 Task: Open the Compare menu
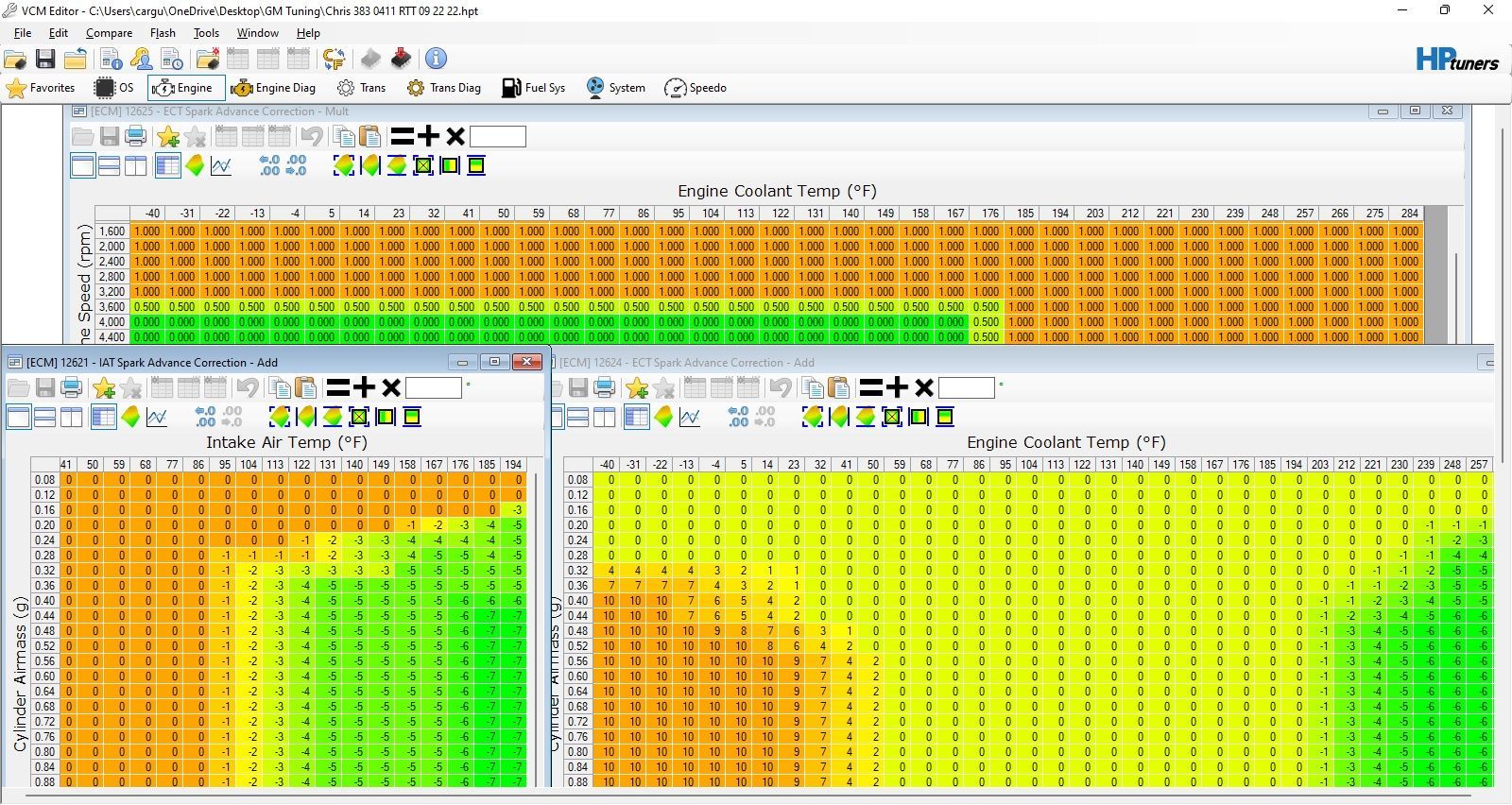coord(109,33)
